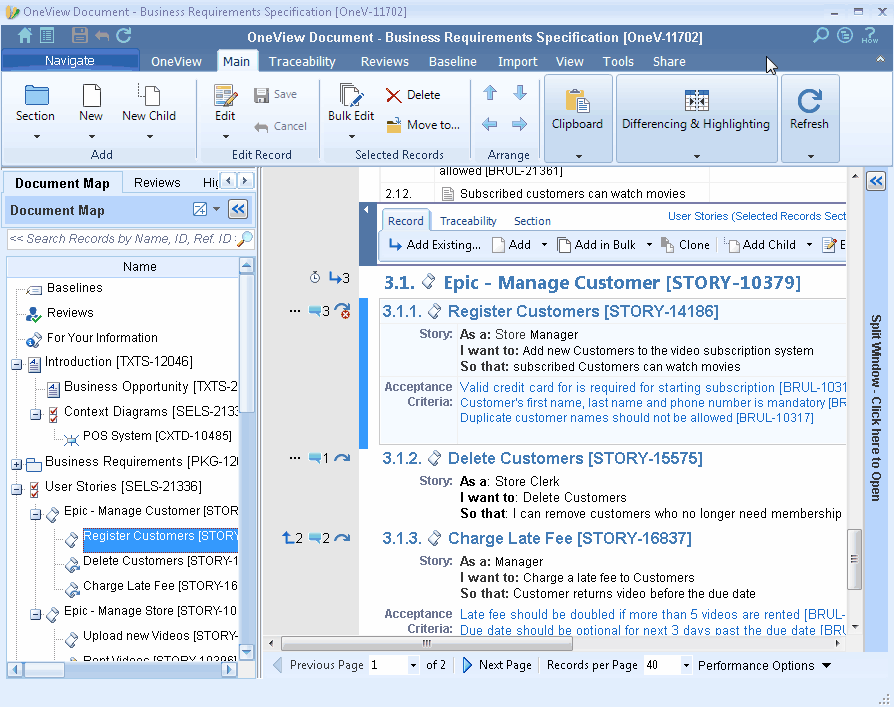This screenshot has width=894, height=707.
Task: Click the New record icon
Action: point(91,95)
